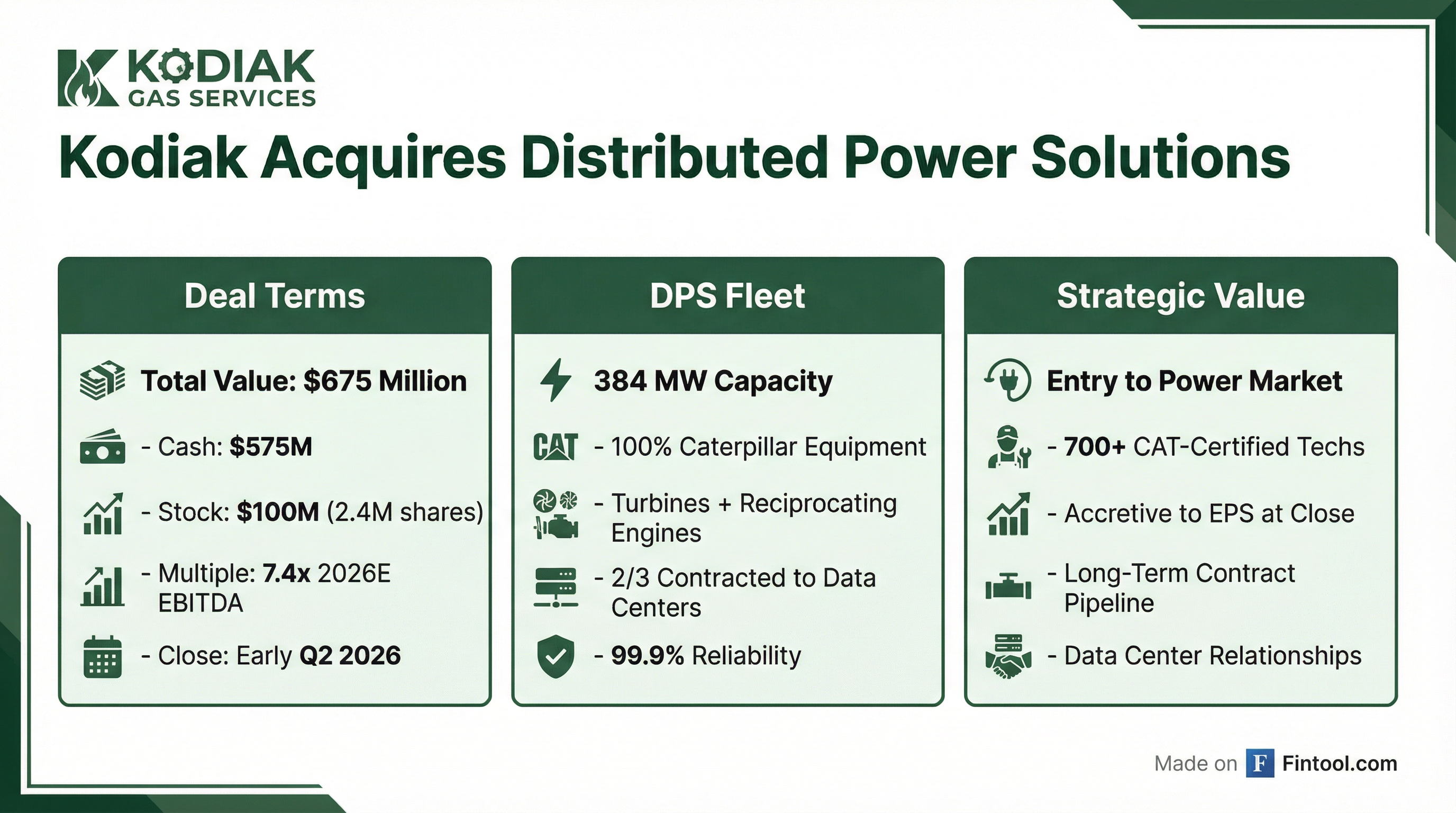Select the shield checkmark icon for 99.9% Reliability
Viewport: 1456px width, 813px height.
click(x=557, y=656)
